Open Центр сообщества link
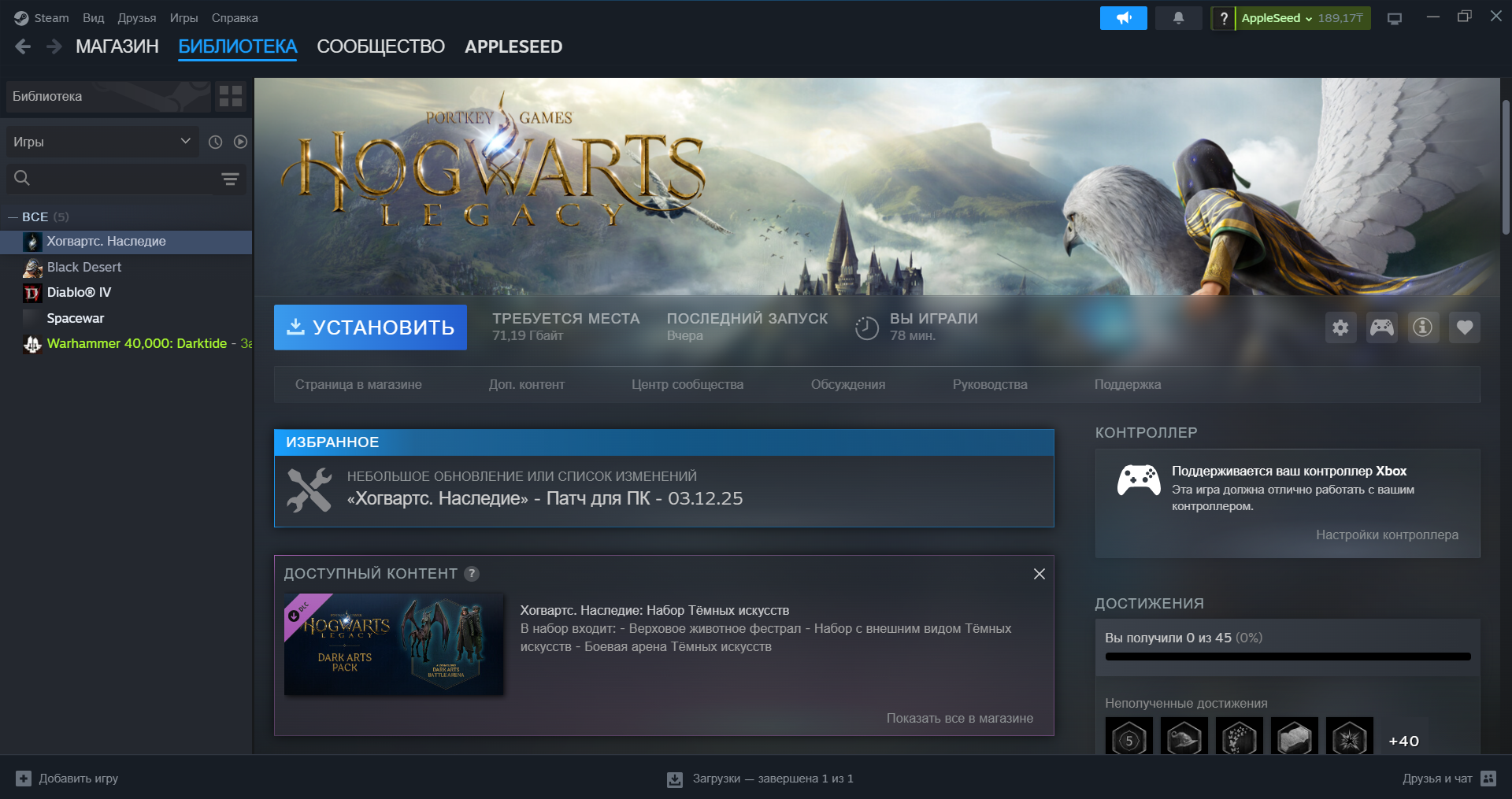 [687, 385]
